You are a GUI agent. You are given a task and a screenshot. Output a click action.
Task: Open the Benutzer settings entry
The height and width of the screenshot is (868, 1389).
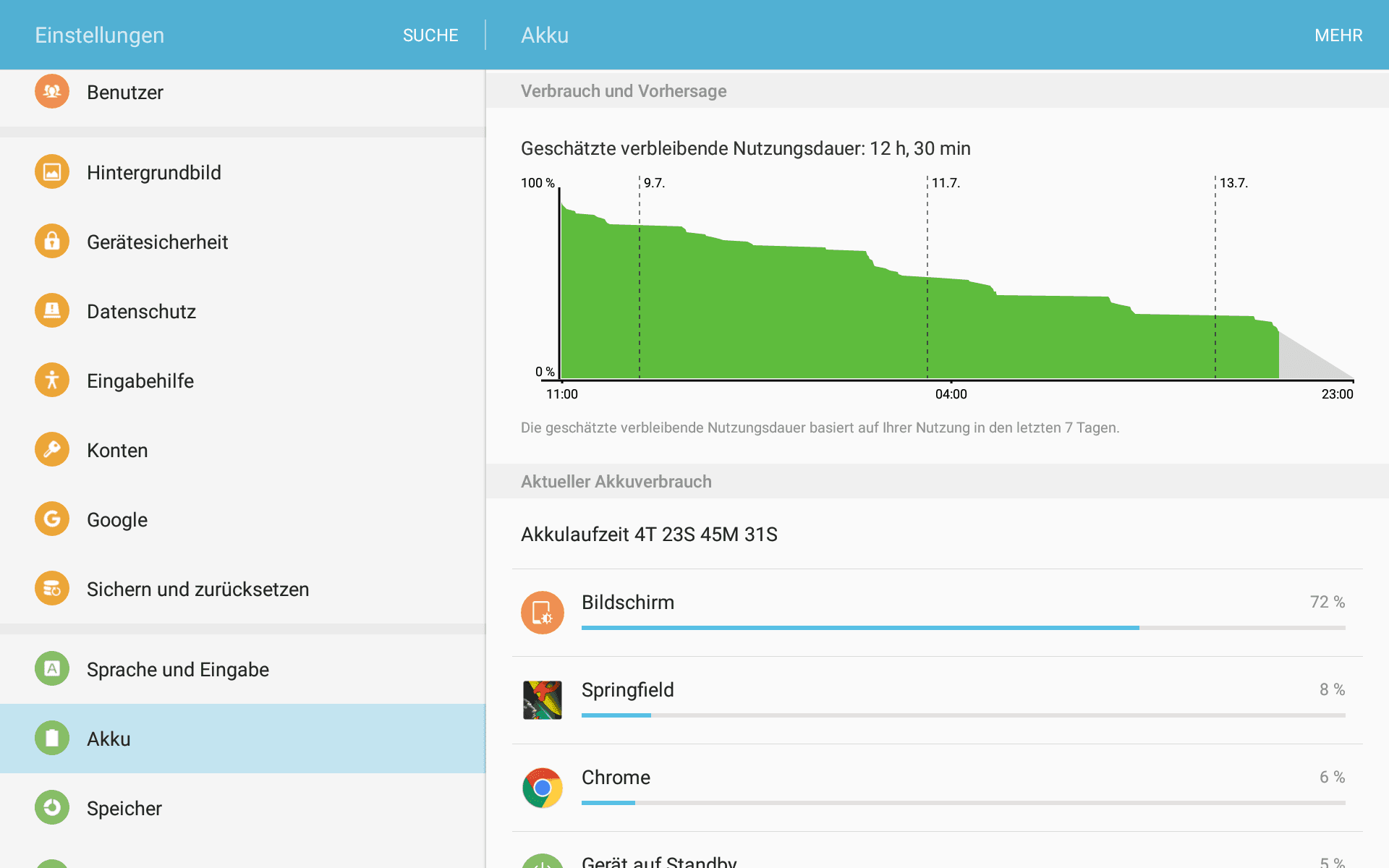tap(242, 98)
